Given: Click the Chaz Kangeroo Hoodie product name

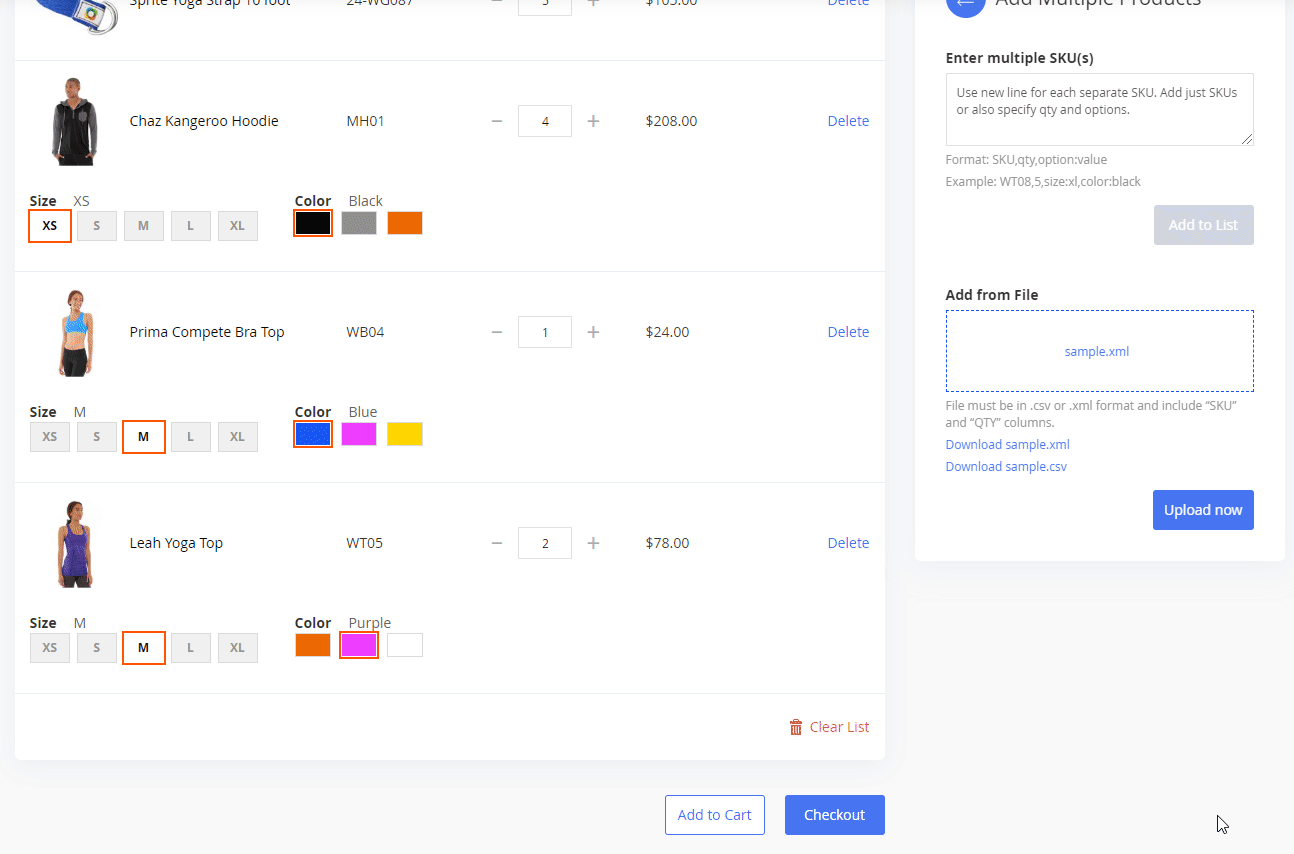Looking at the screenshot, I should point(204,121).
